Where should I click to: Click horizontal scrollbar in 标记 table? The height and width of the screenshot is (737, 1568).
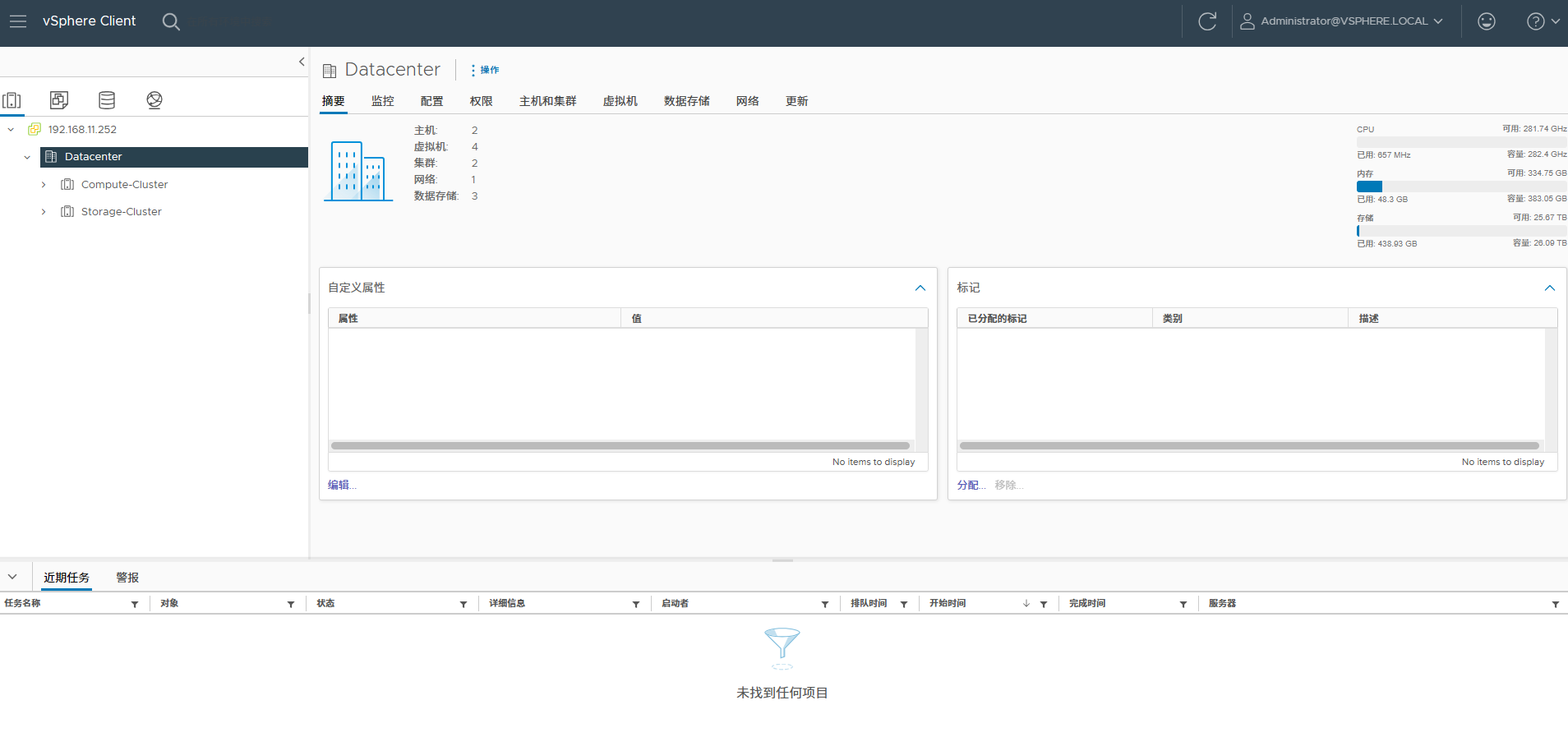[1250, 446]
